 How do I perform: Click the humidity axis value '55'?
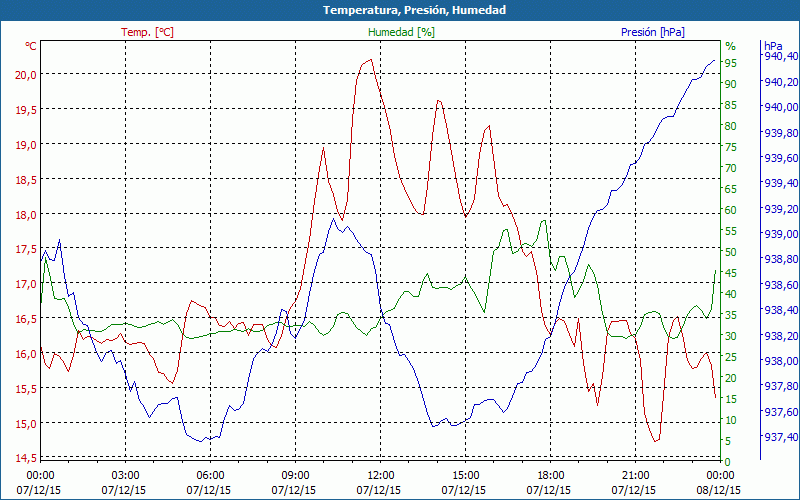pyautogui.click(x=731, y=231)
